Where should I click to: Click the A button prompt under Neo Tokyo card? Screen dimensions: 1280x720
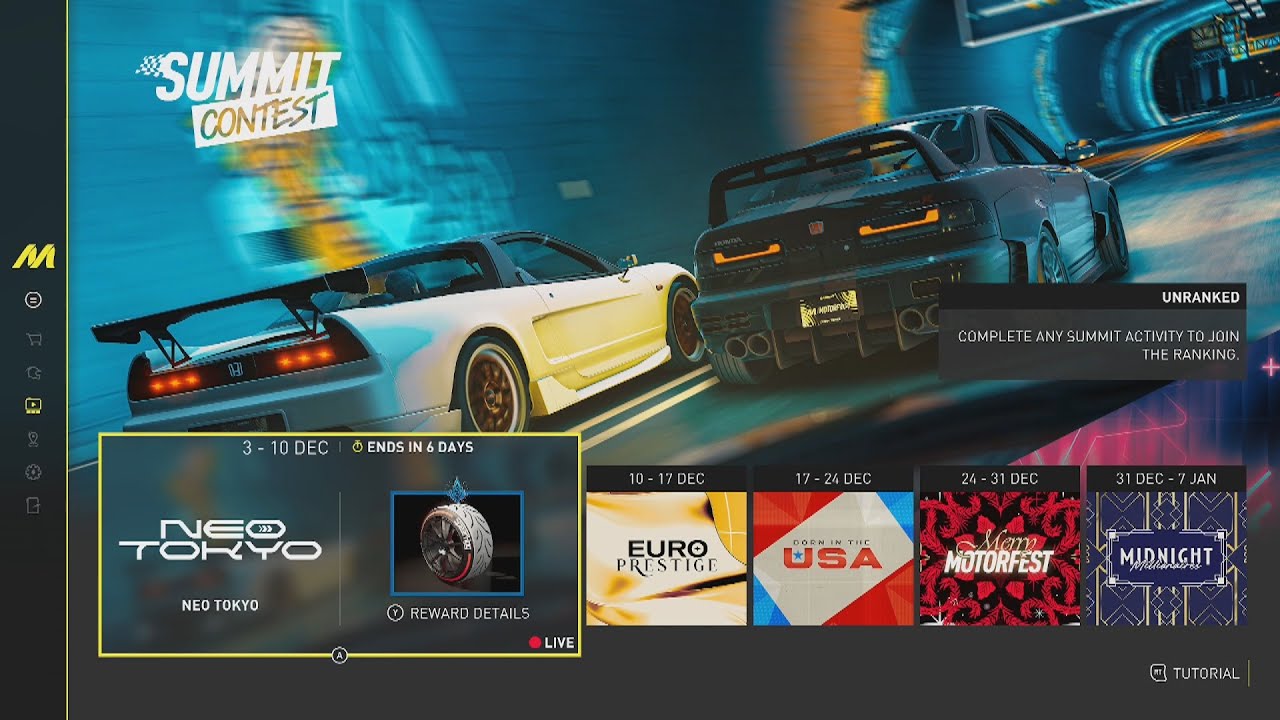point(339,656)
